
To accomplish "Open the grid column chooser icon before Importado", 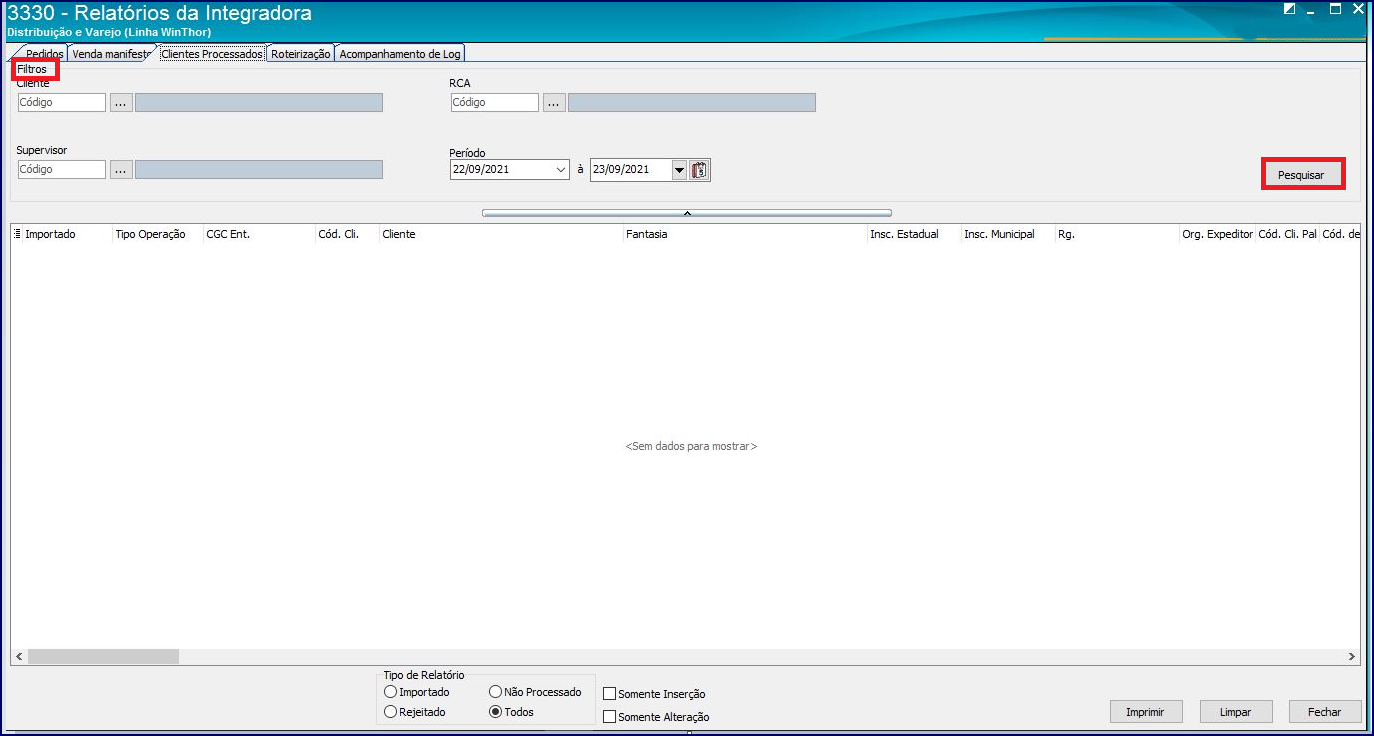I will [x=17, y=234].
